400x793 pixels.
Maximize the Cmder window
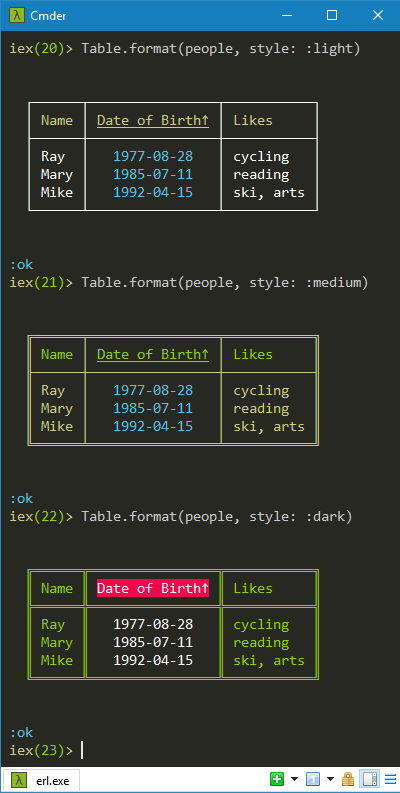pyautogui.click(x=332, y=16)
